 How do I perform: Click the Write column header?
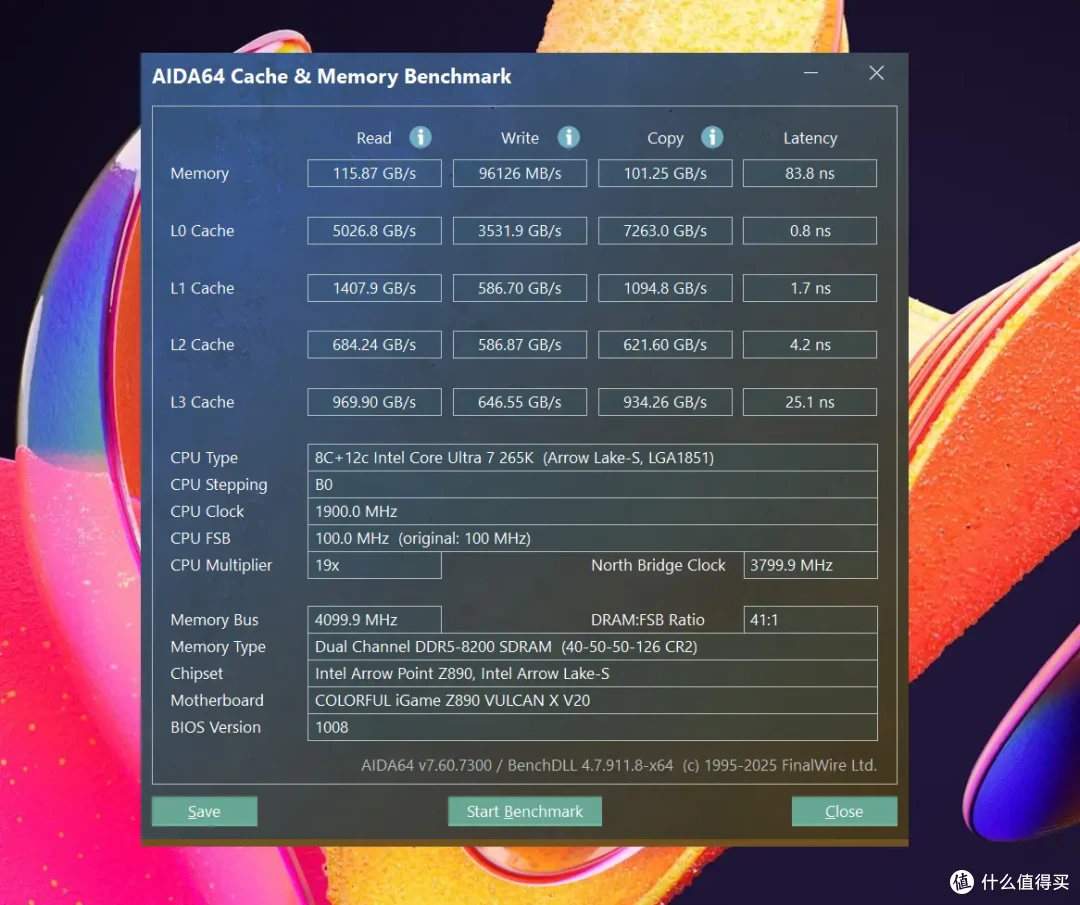[520, 138]
